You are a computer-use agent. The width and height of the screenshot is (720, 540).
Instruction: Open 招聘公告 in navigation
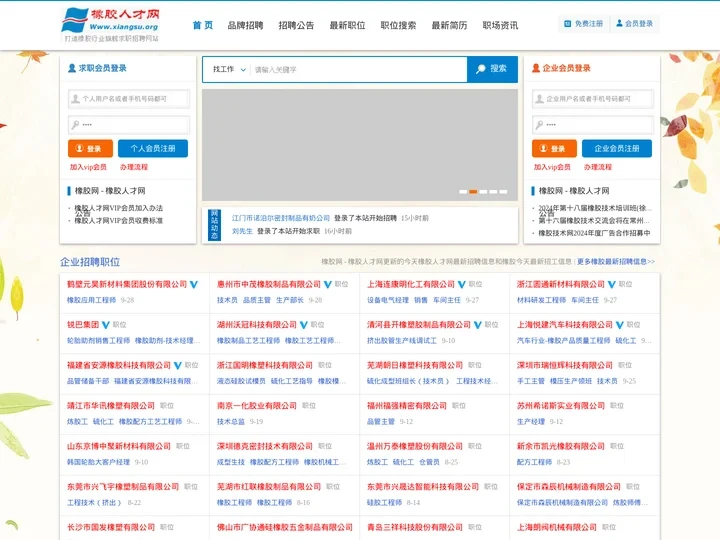(x=297, y=25)
